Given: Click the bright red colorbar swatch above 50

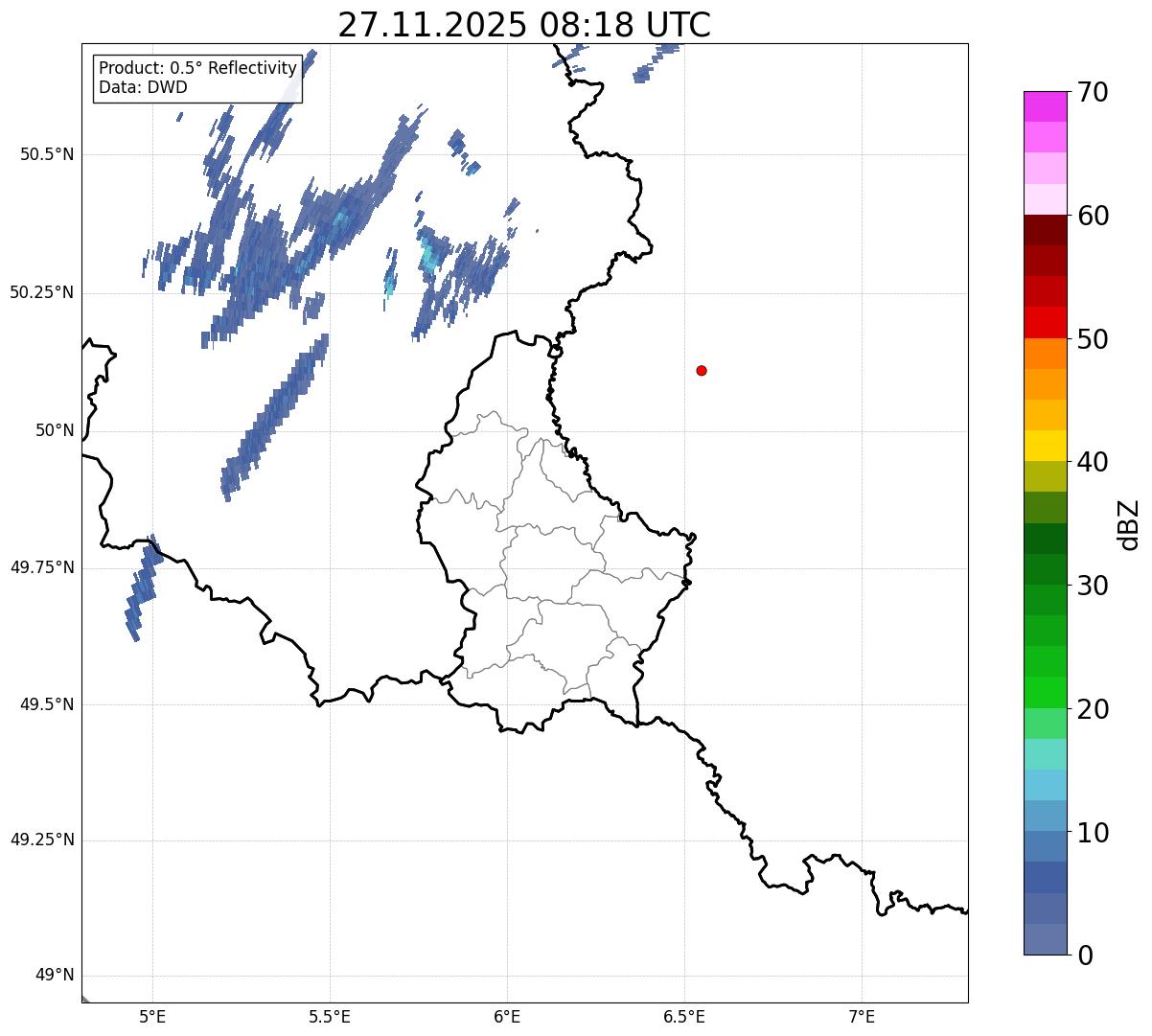Looking at the screenshot, I should 1045,322.
